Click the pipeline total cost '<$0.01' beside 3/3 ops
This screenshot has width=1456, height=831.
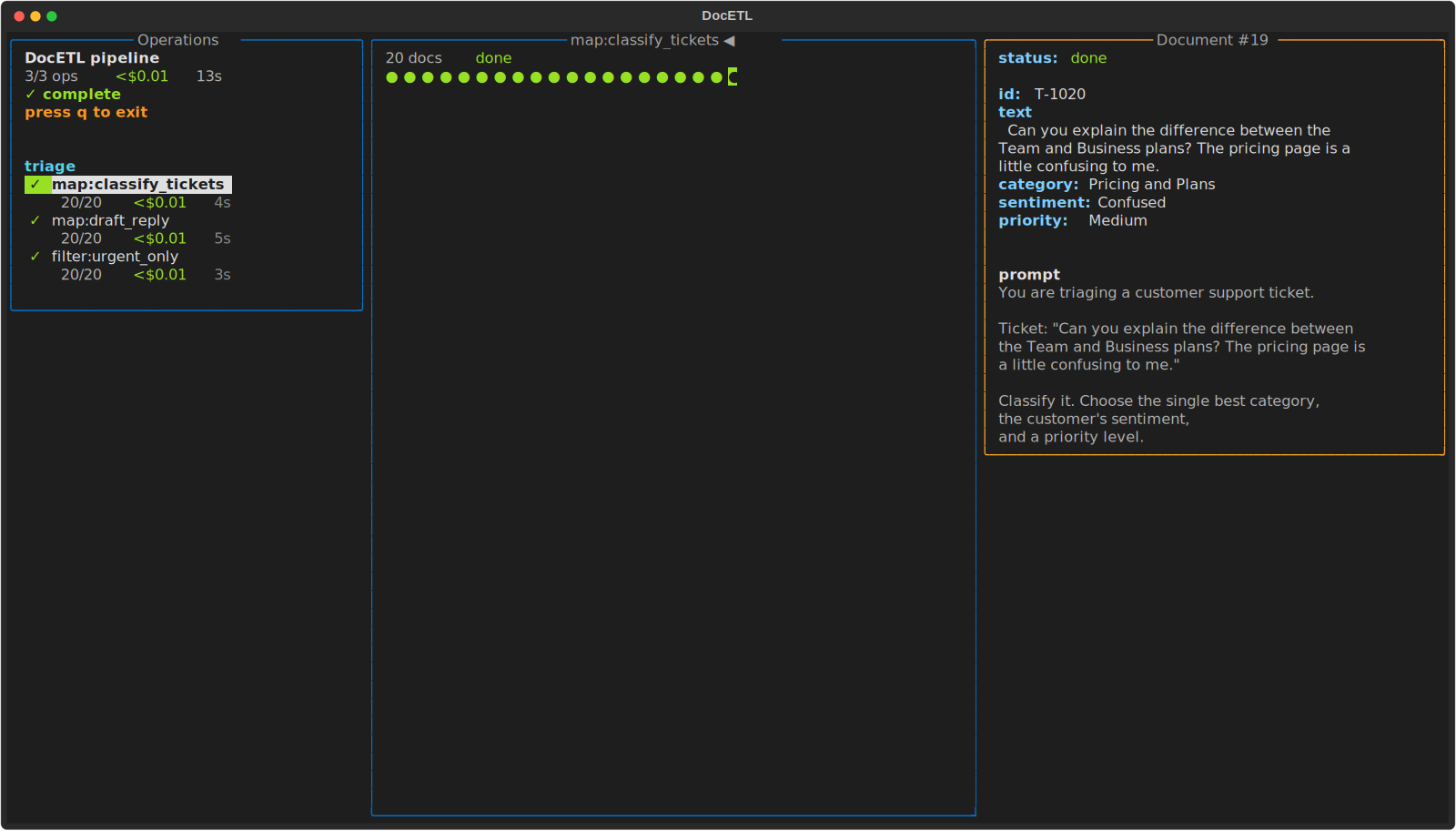142,76
